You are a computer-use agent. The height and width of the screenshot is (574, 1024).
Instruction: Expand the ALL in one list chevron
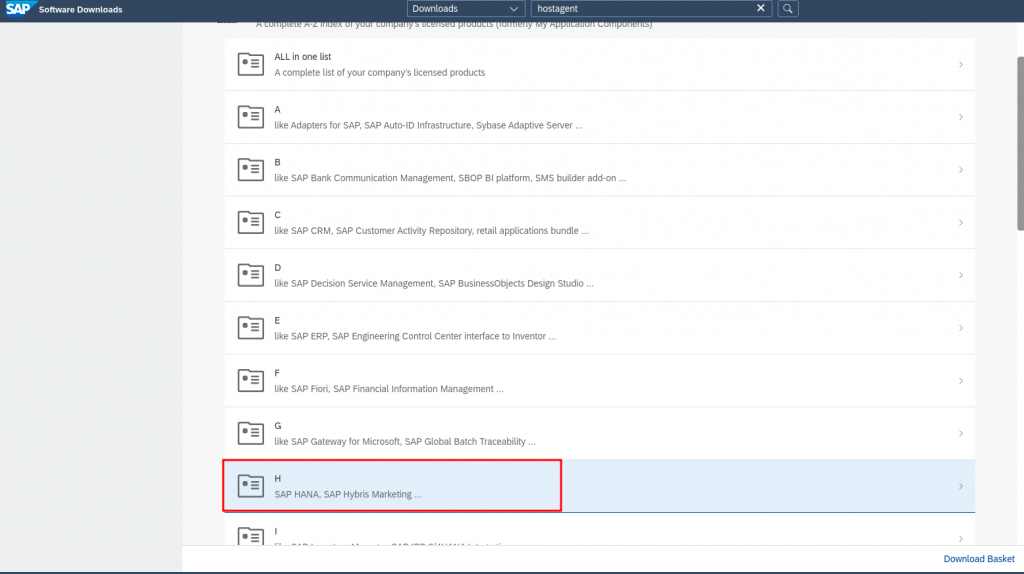coord(960,65)
